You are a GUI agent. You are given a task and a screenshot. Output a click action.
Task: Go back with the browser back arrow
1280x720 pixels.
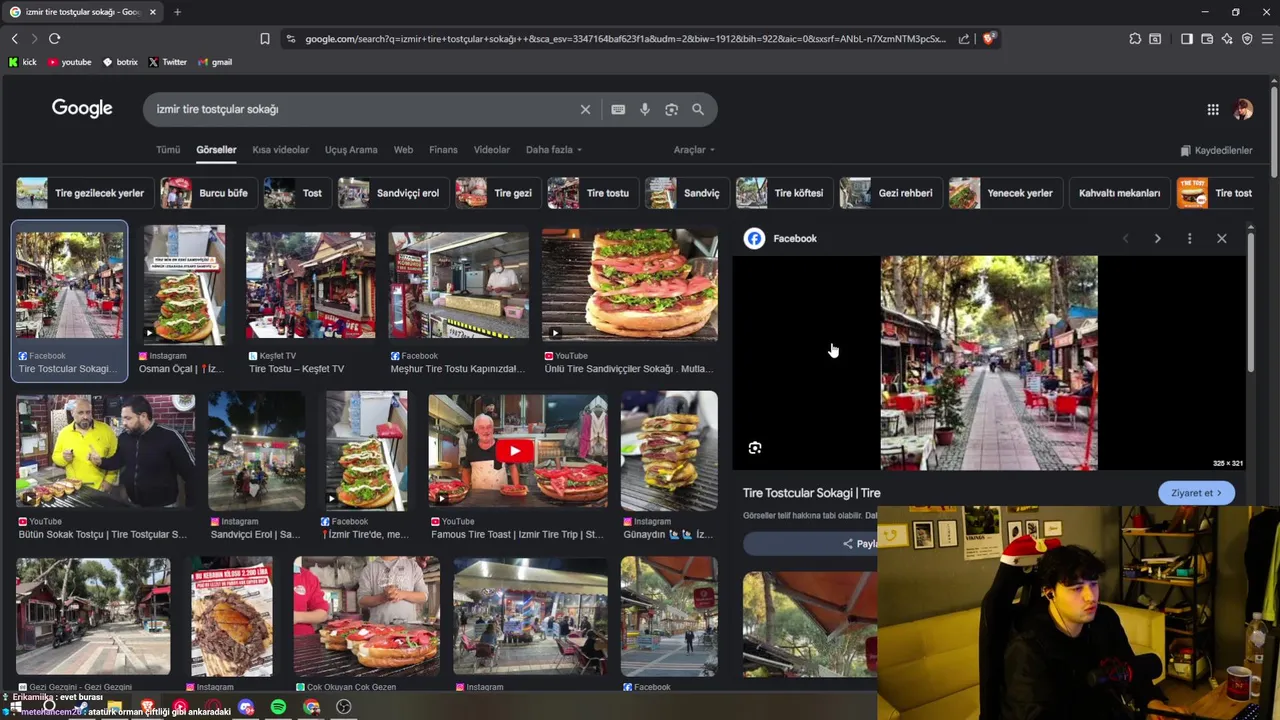point(15,39)
